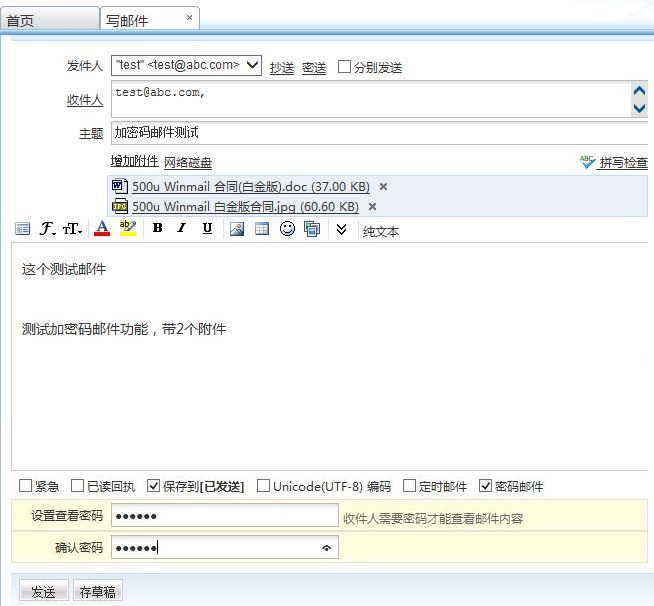Image resolution: width=654 pixels, height=606 pixels.
Task: Click the 存草稿 save draft button
Action: click(x=98, y=591)
